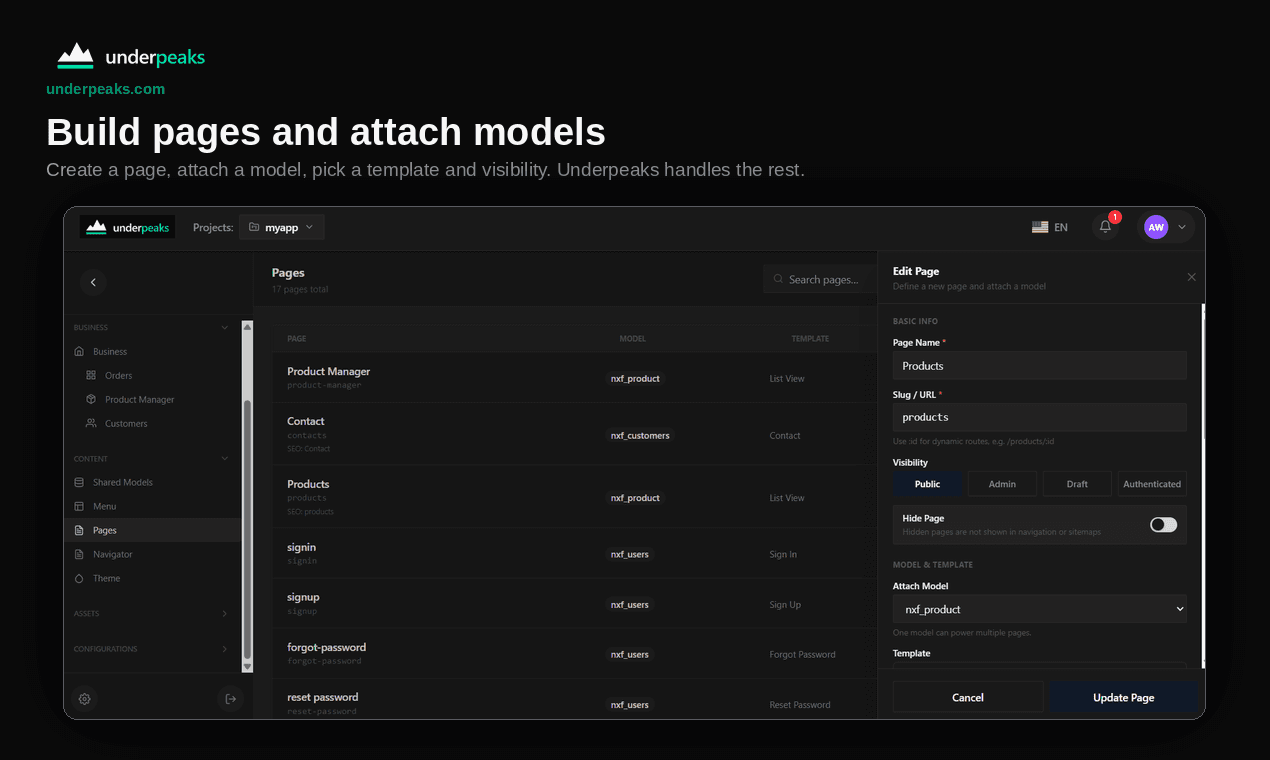The image size is (1270, 760).
Task: Click the folder icon beside myapp
Action: pos(254,227)
